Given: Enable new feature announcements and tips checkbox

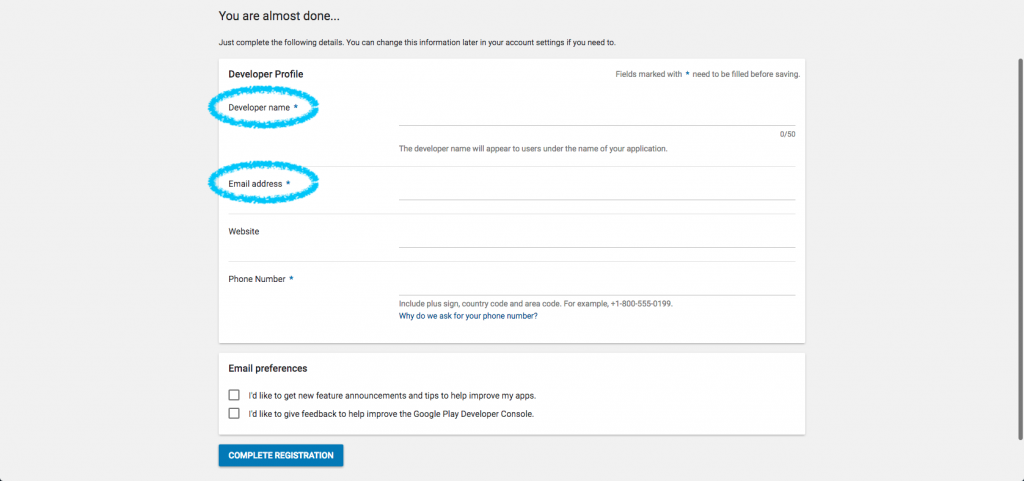Looking at the screenshot, I should pos(234,395).
